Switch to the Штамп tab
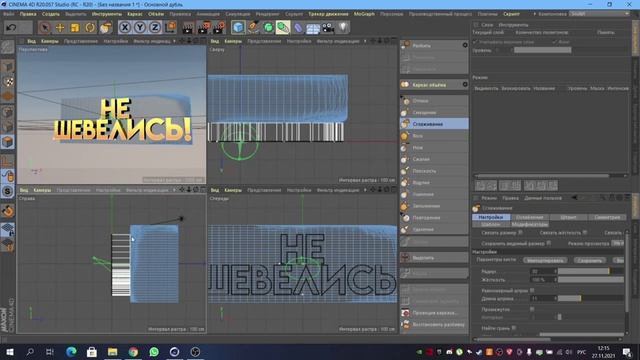 click(x=568, y=217)
